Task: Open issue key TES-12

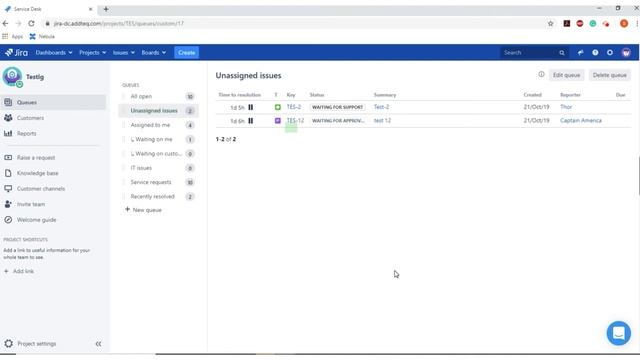Action: pyautogui.click(x=295, y=120)
